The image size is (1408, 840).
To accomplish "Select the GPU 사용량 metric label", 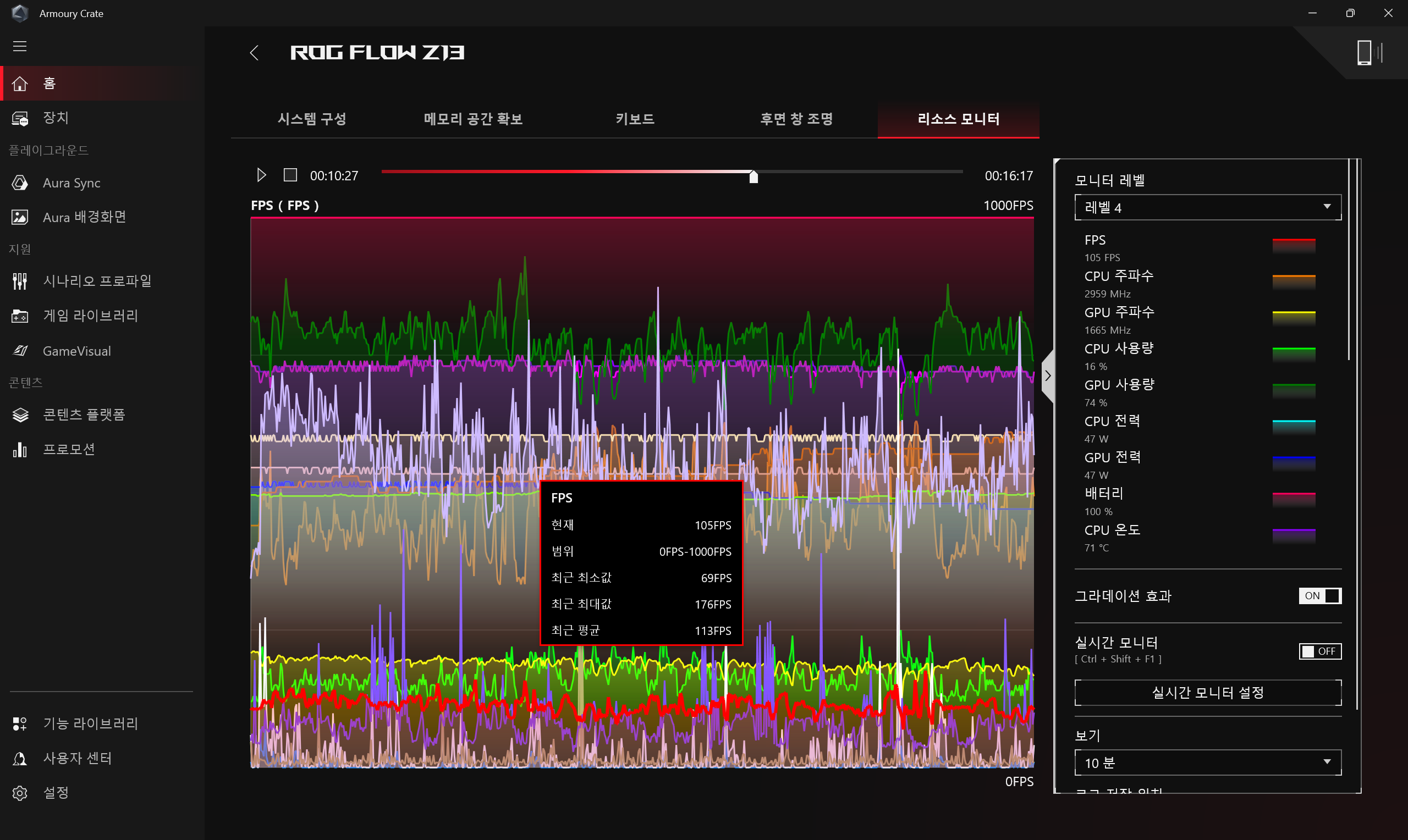I will pyautogui.click(x=1119, y=385).
